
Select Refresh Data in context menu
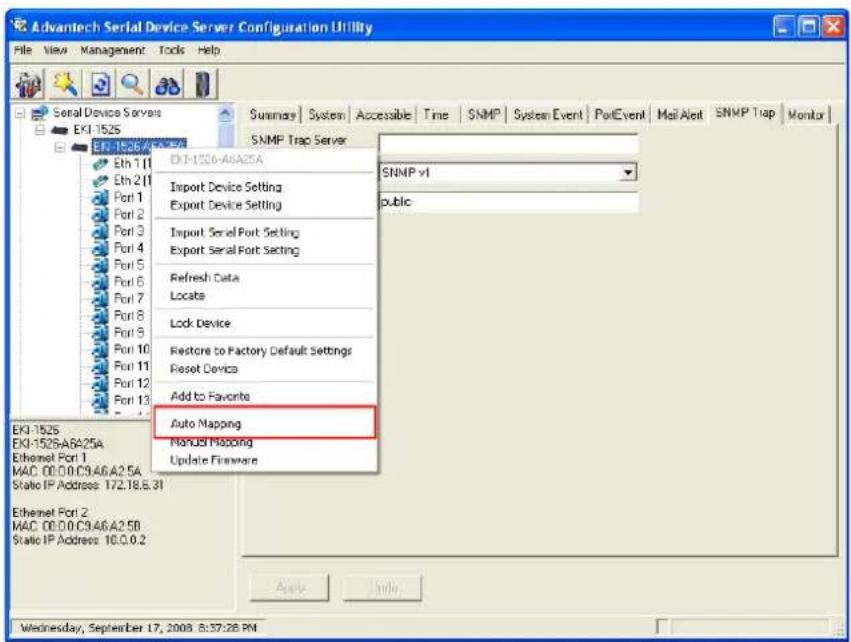point(264,277)
